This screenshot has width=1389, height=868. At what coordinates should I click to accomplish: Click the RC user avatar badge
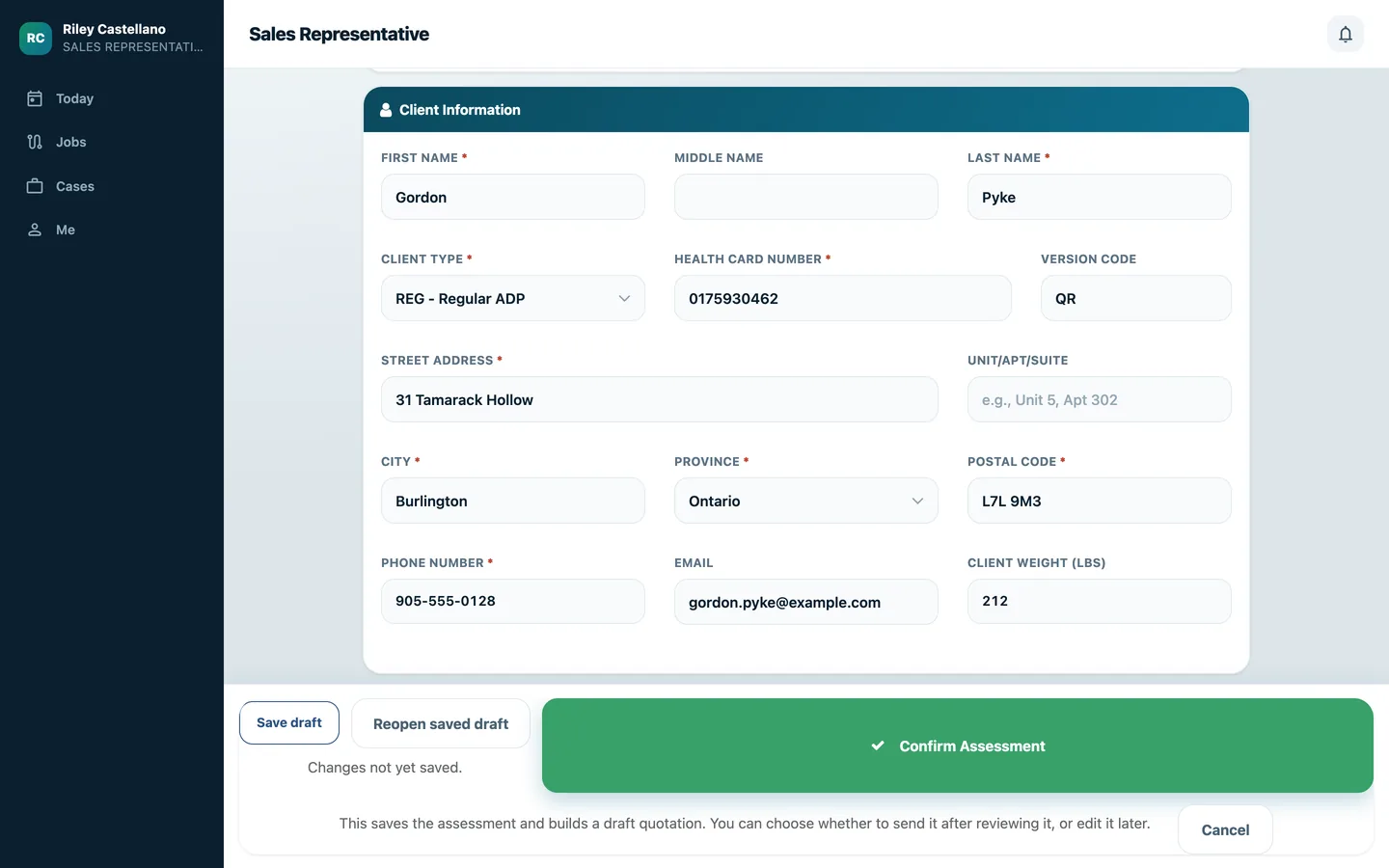[x=36, y=39]
